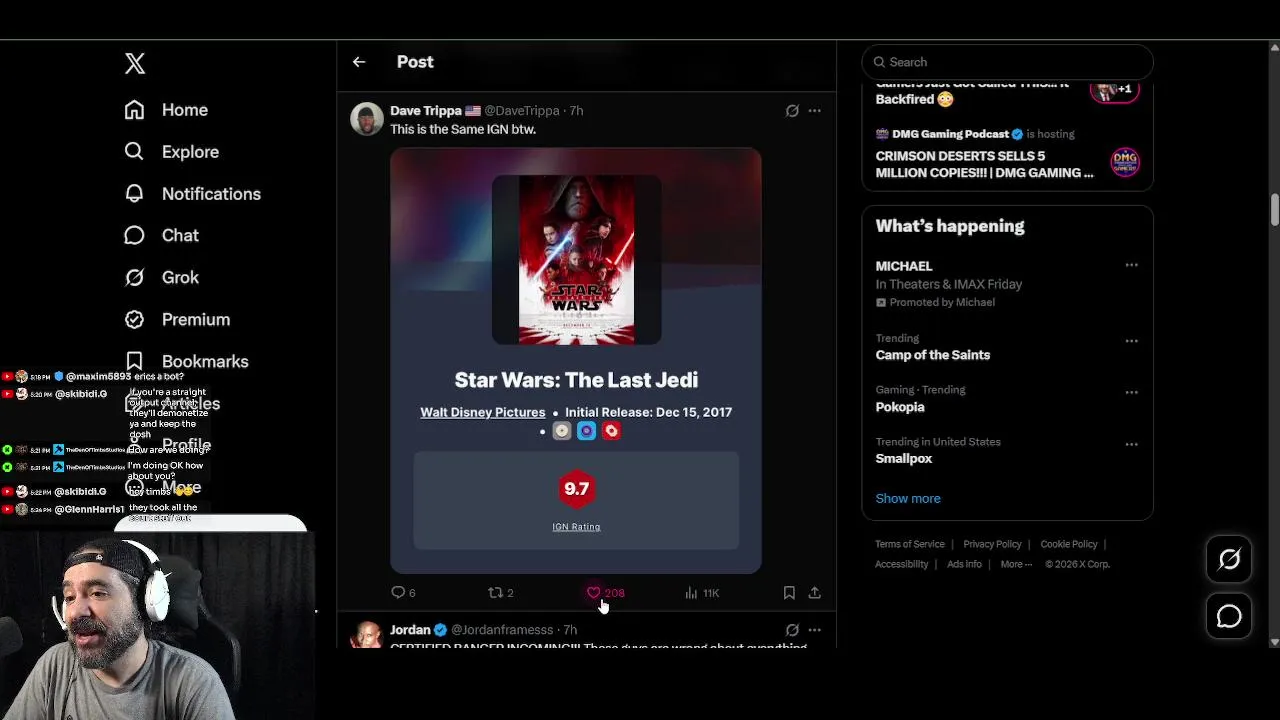Open the Smallpox trend

pyautogui.click(x=904, y=459)
